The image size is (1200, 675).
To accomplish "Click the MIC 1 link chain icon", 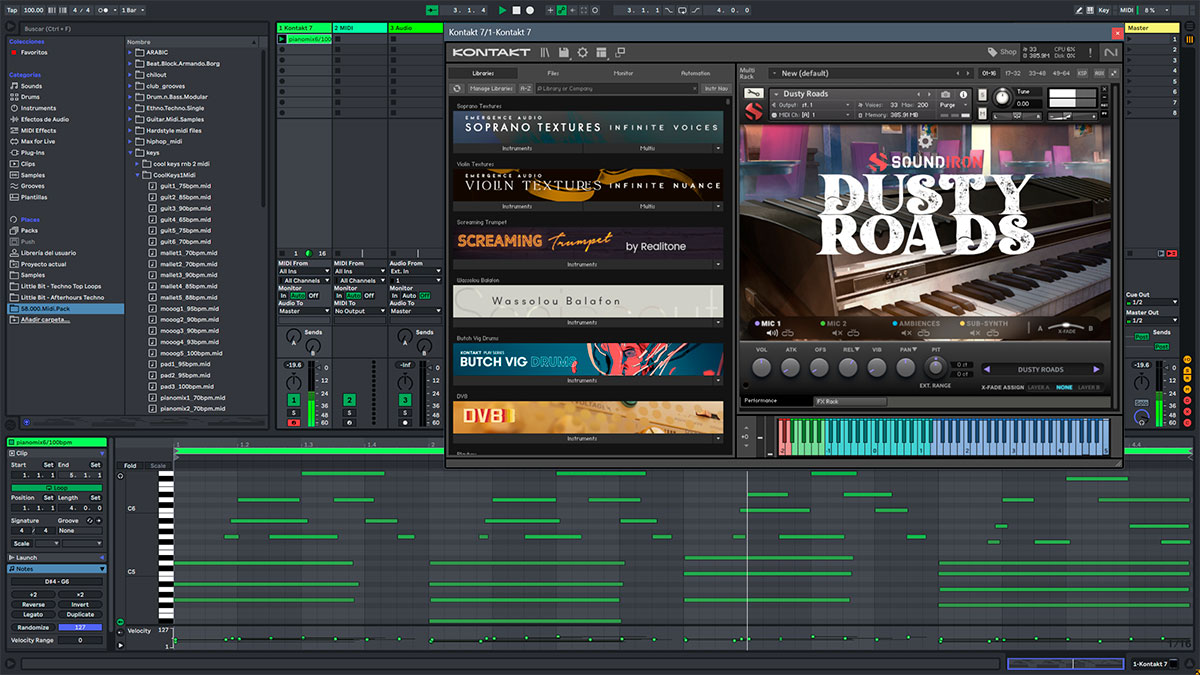I will pyautogui.click(x=788, y=333).
